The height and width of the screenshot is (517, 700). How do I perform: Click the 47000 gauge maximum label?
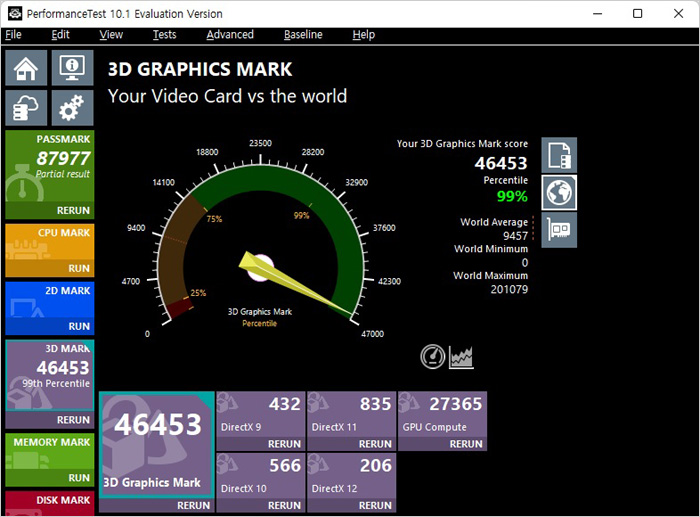tap(372, 334)
